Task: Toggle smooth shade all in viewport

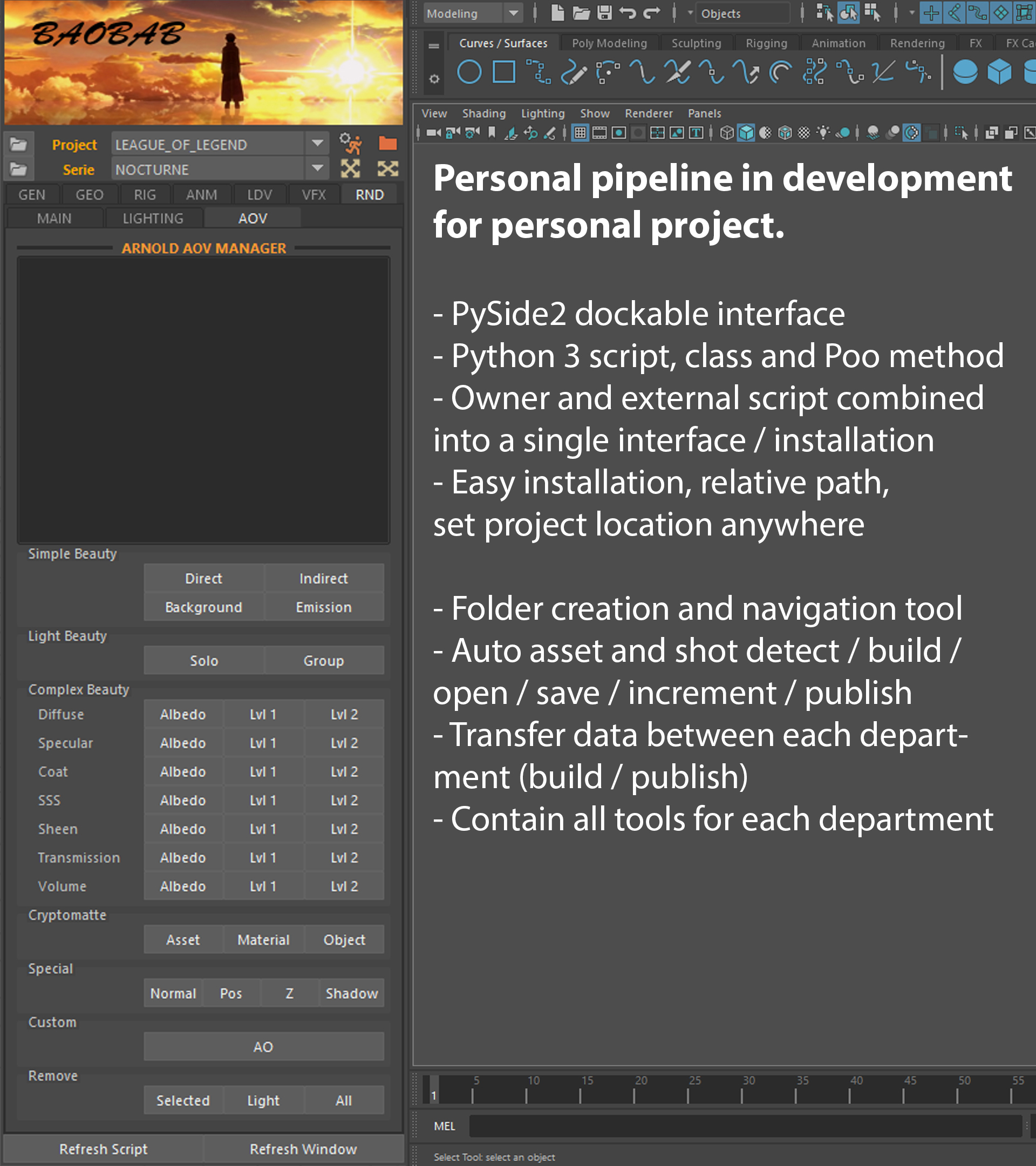Action: (746, 133)
